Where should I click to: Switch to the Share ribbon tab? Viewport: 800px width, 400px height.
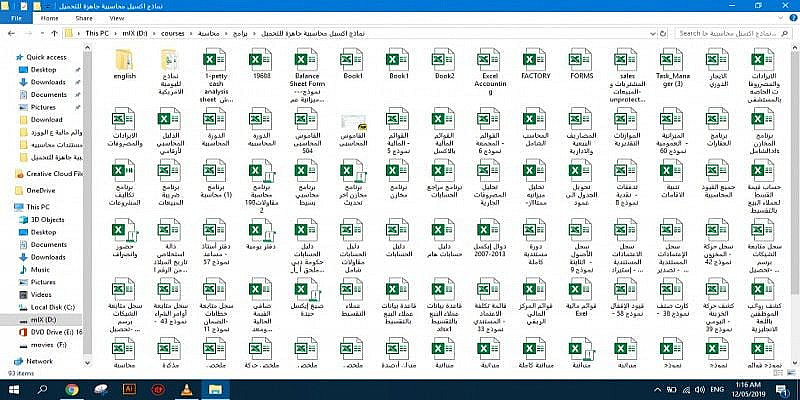(x=84, y=18)
